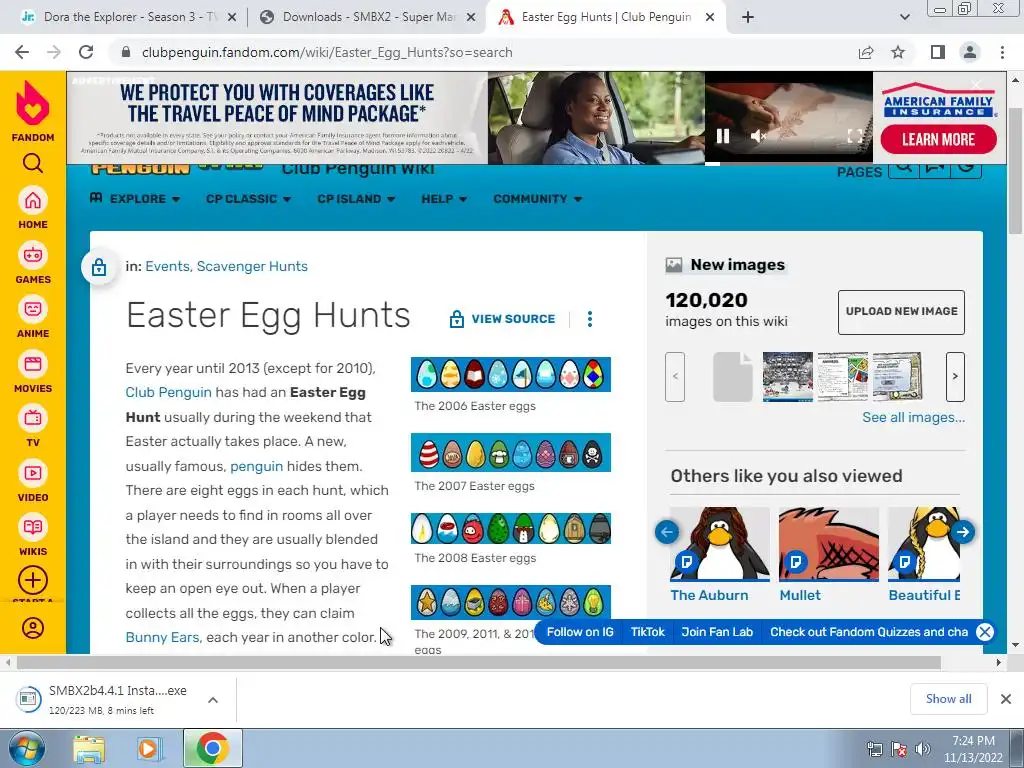
Task: Open download item options chevron
Action: click(213, 699)
